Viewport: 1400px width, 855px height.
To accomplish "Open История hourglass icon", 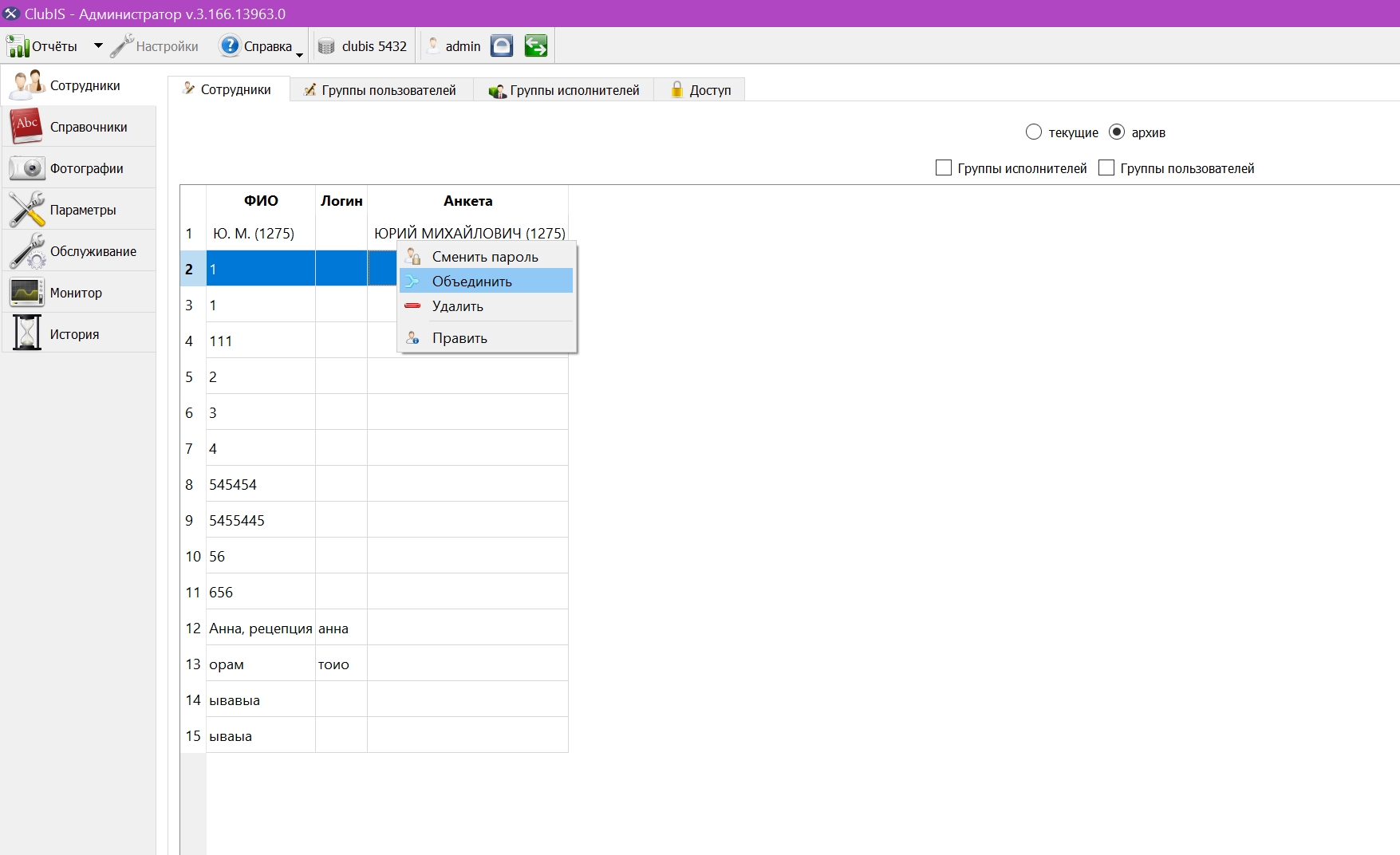I will [x=26, y=333].
